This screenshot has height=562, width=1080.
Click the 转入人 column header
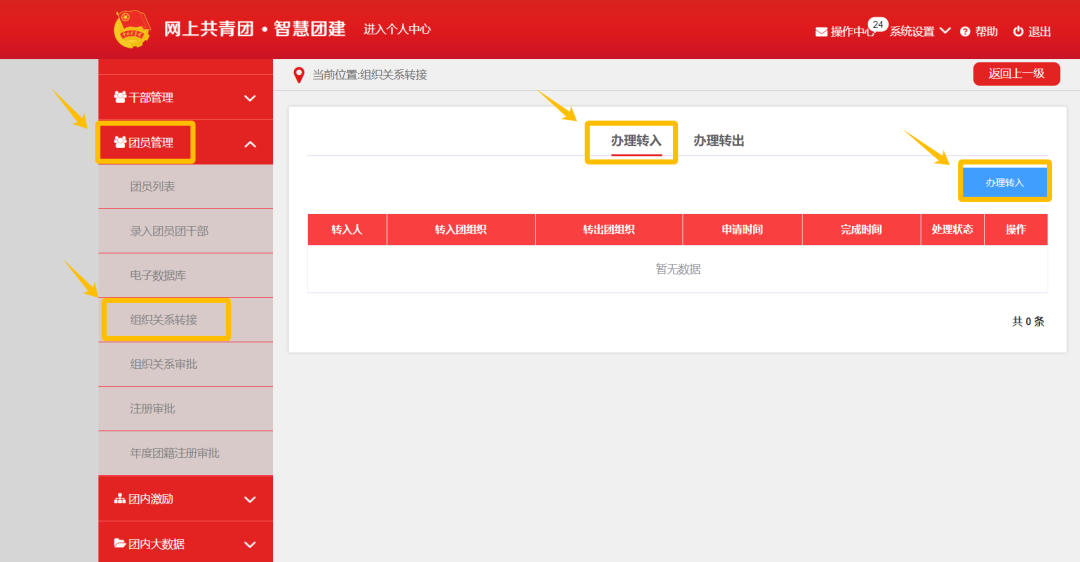click(346, 229)
